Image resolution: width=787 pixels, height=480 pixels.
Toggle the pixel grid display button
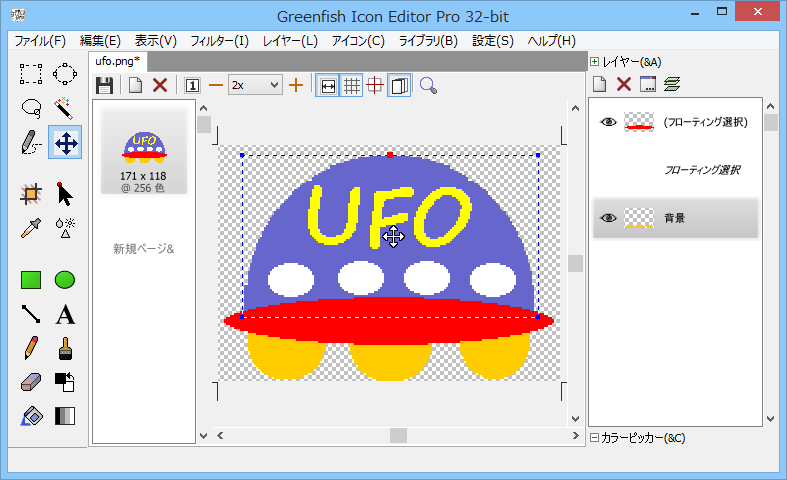352,85
